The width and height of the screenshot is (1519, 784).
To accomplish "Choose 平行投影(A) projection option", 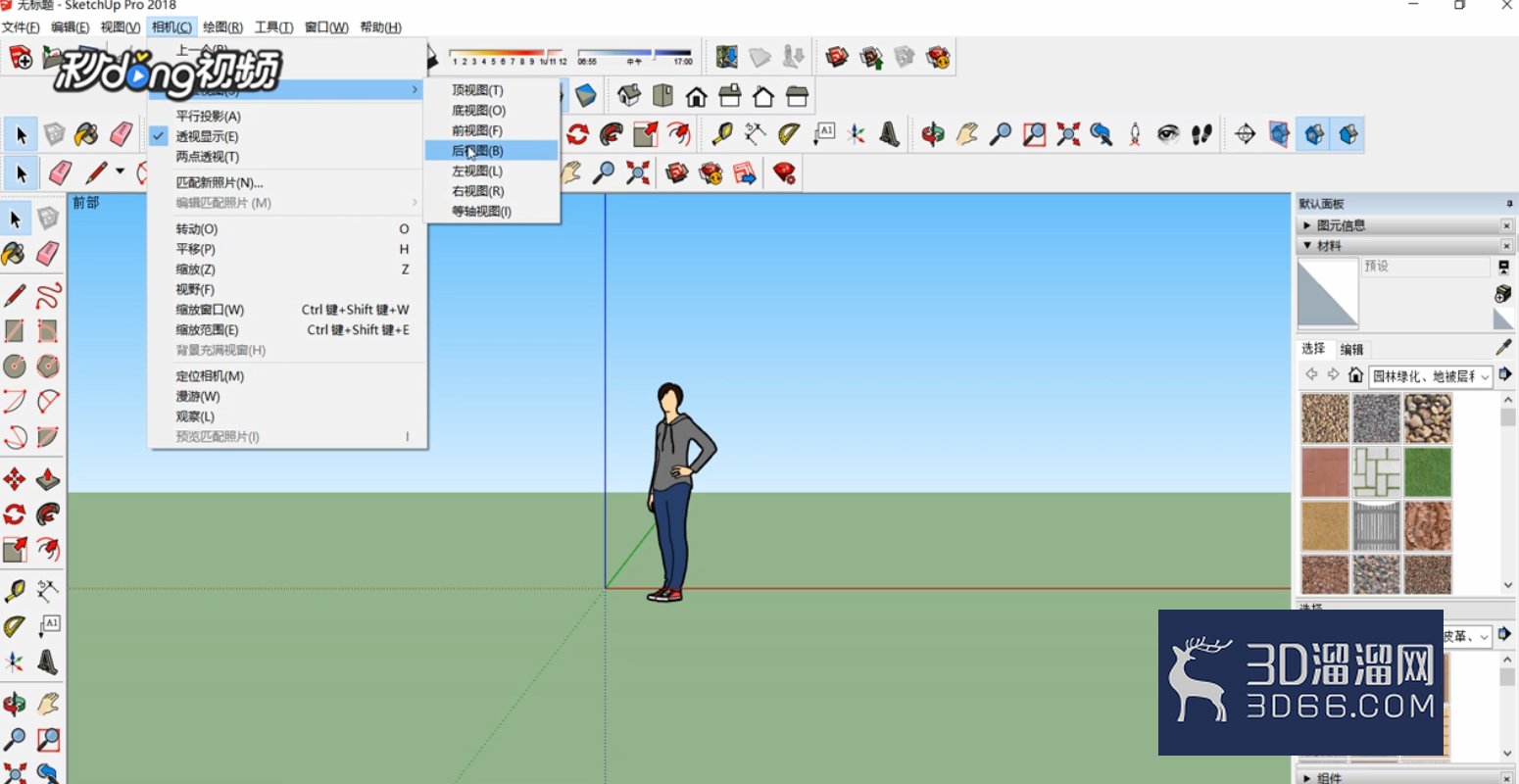I will 287,116.
